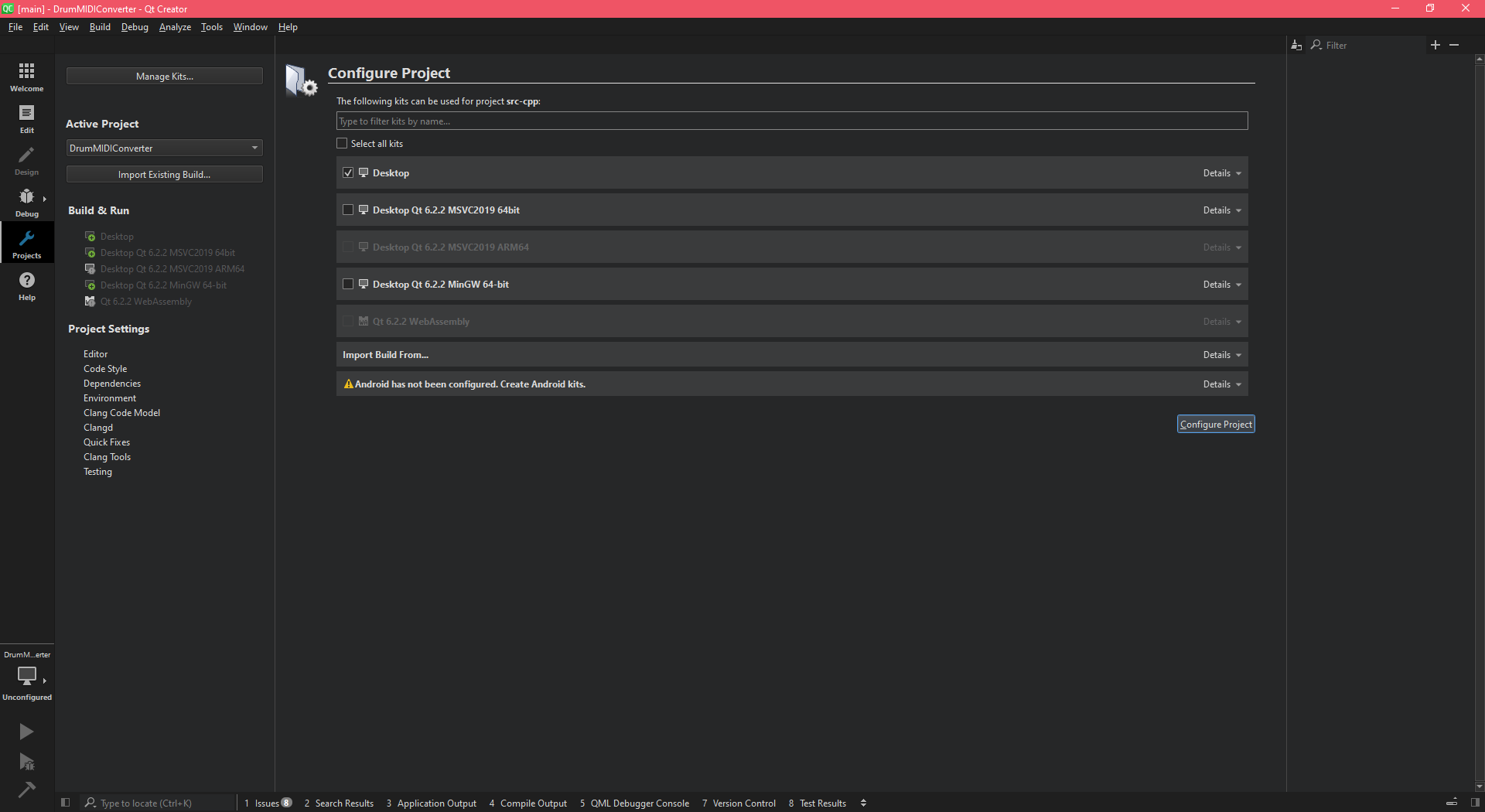Toggle the left sidebar icon in the status bar
Viewport: 1485px width, 812px height.
click(x=66, y=803)
